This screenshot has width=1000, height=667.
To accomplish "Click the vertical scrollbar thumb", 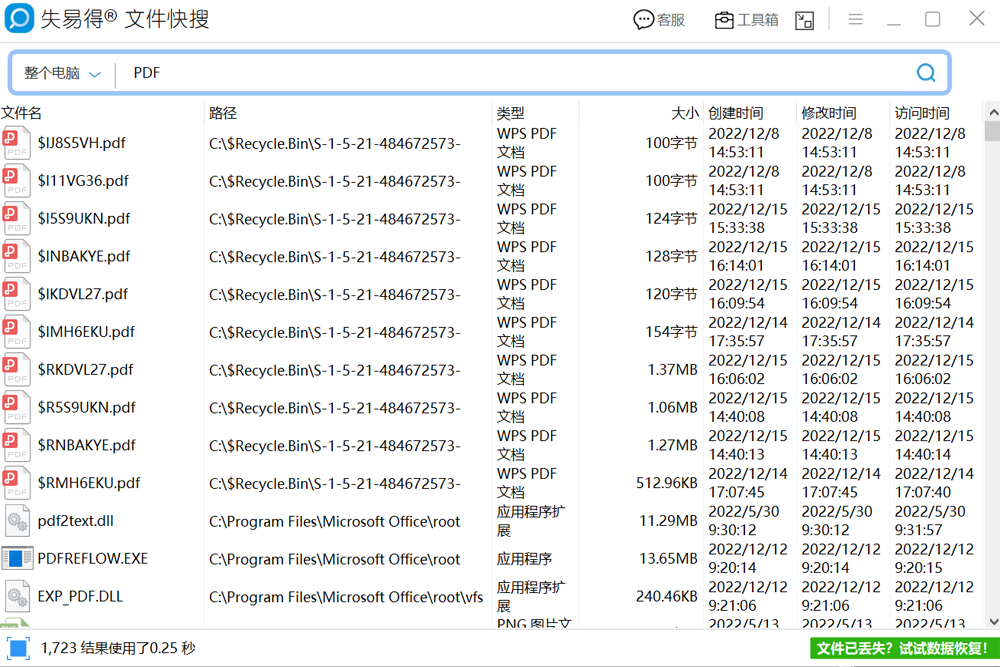I will coord(992,130).
